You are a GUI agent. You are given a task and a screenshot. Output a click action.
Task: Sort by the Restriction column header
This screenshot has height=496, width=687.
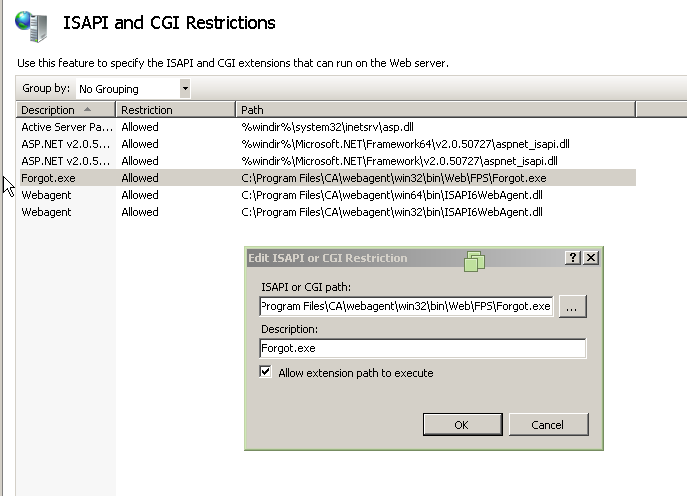click(x=175, y=110)
